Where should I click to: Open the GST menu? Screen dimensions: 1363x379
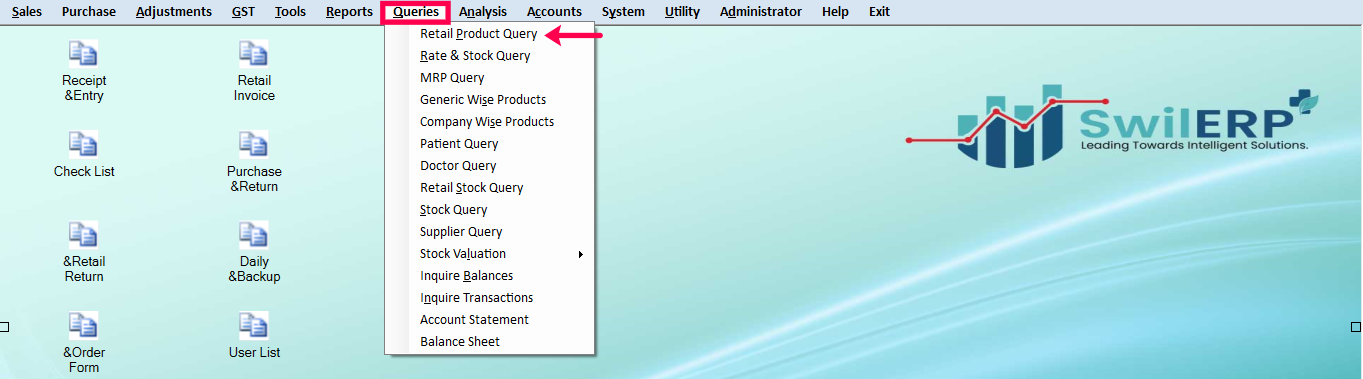pos(243,12)
